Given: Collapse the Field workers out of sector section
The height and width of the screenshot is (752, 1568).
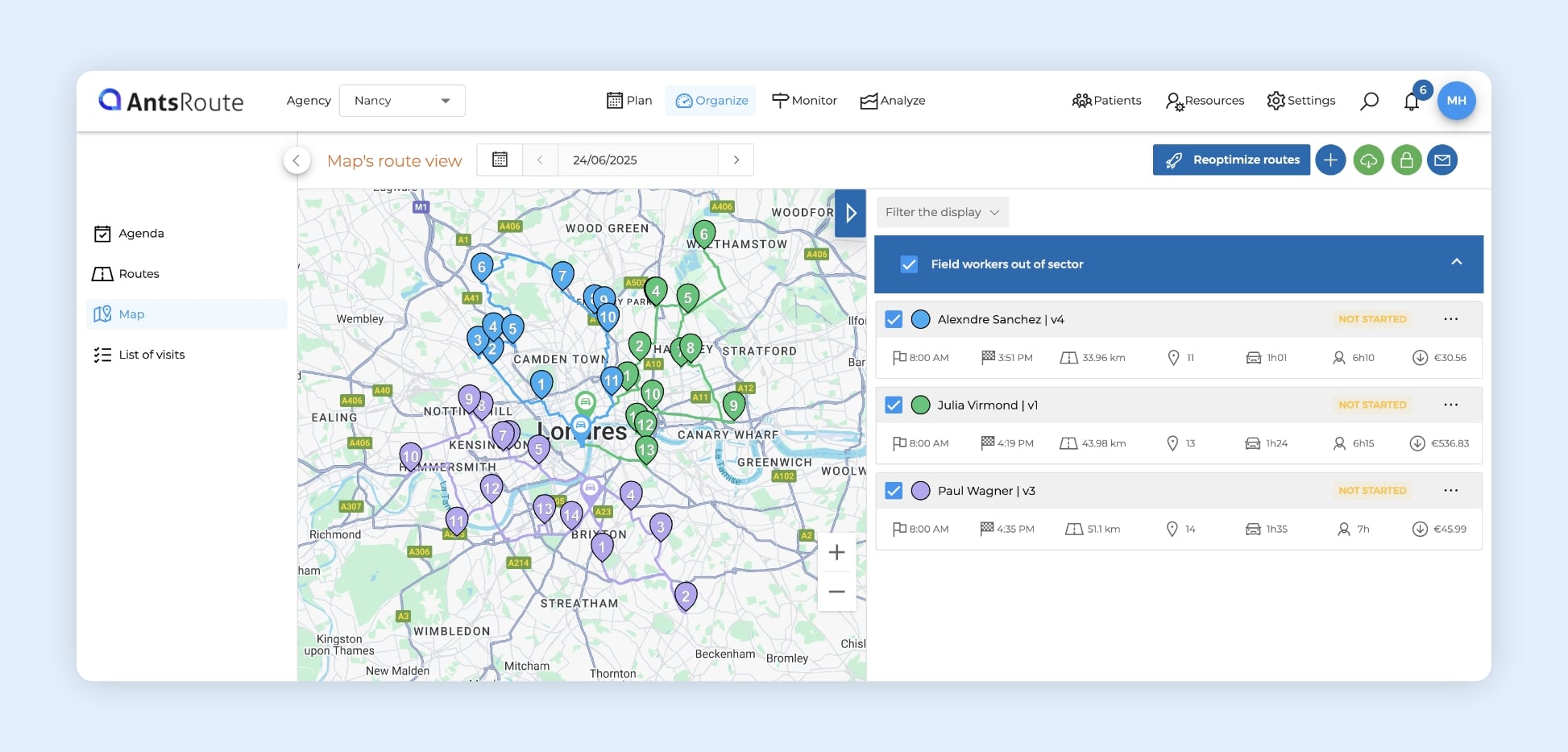Looking at the screenshot, I should 1456,263.
